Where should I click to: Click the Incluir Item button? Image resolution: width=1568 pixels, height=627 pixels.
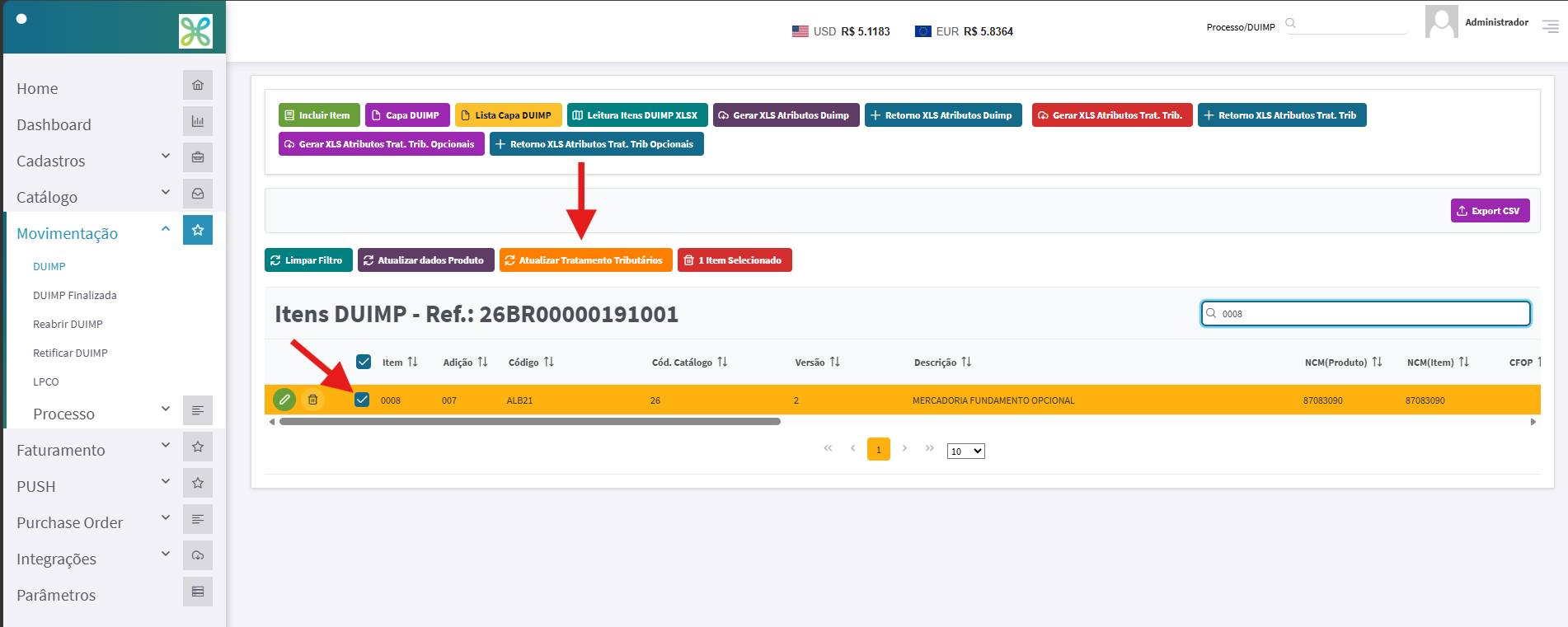pyautogui.click(x=319, y=115)
